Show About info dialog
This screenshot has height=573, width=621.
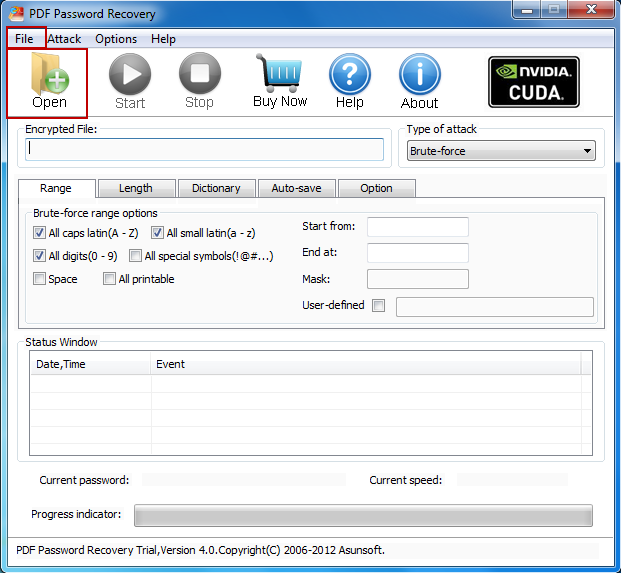pos(419,82)
